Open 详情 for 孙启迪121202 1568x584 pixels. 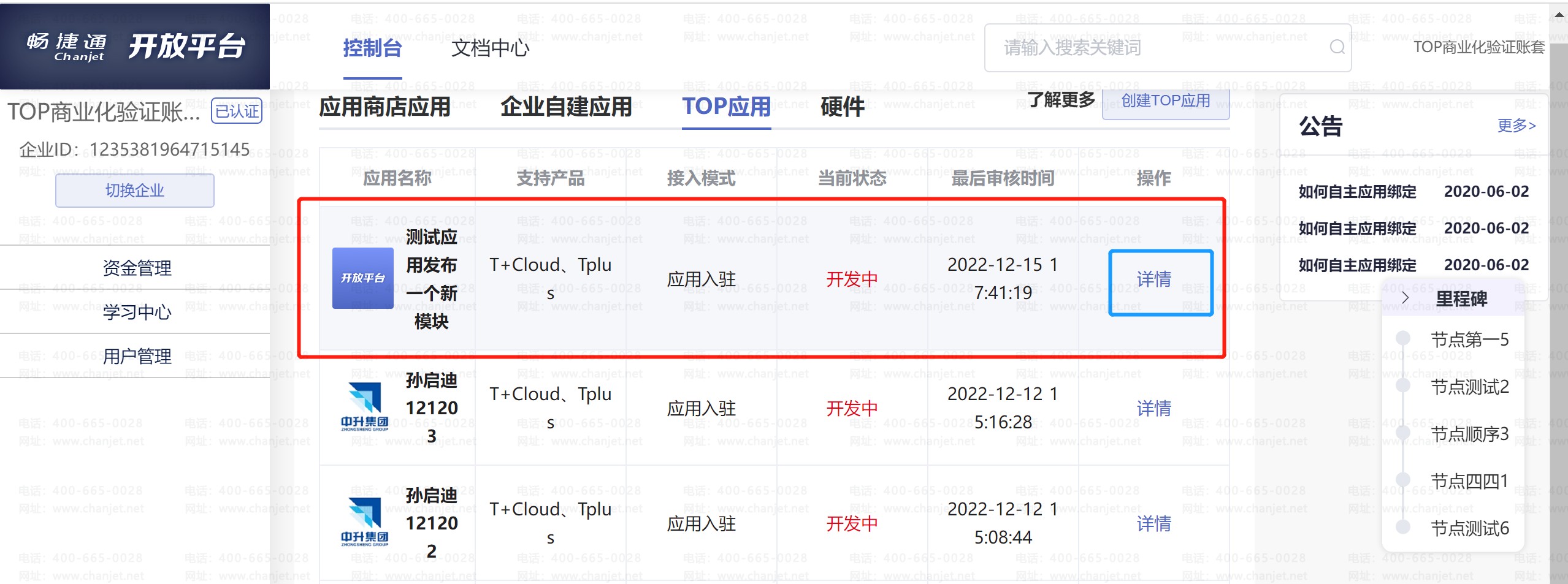pos(1153,523)
